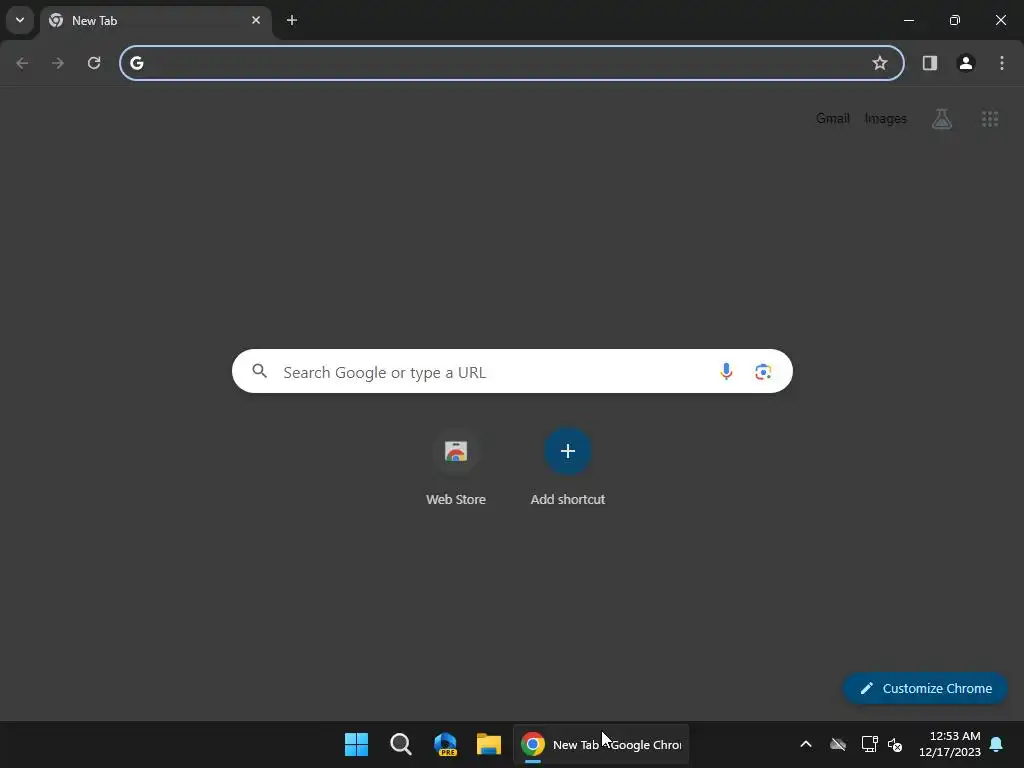The width and height of the screenshot is (1024, 768).
Task: Click the OneDrive cloud tray icon
Action: (838, 744)
